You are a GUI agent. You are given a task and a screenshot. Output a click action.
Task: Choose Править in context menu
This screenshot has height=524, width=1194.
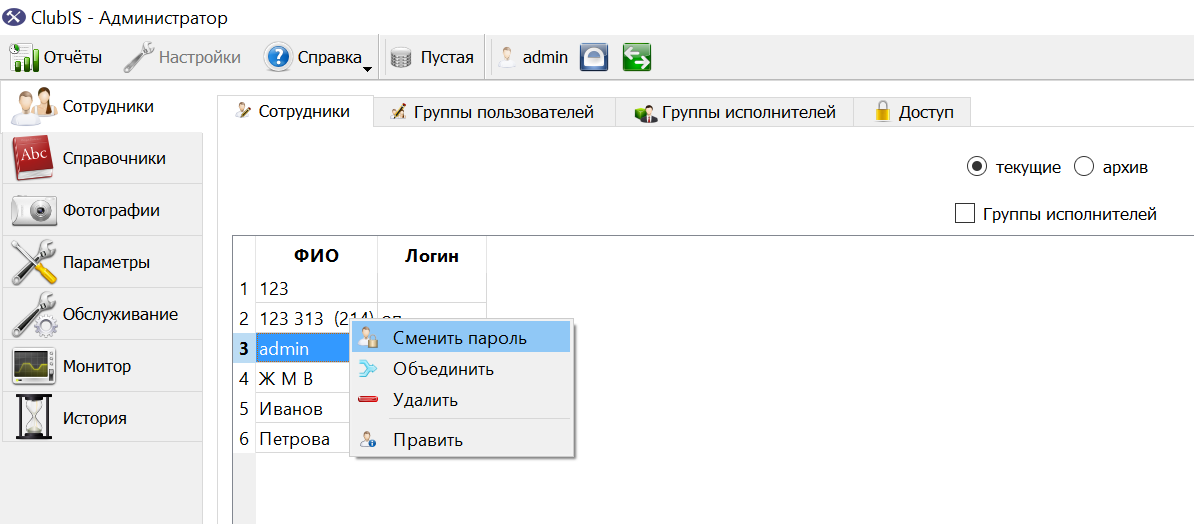click(x=461, y=439)
